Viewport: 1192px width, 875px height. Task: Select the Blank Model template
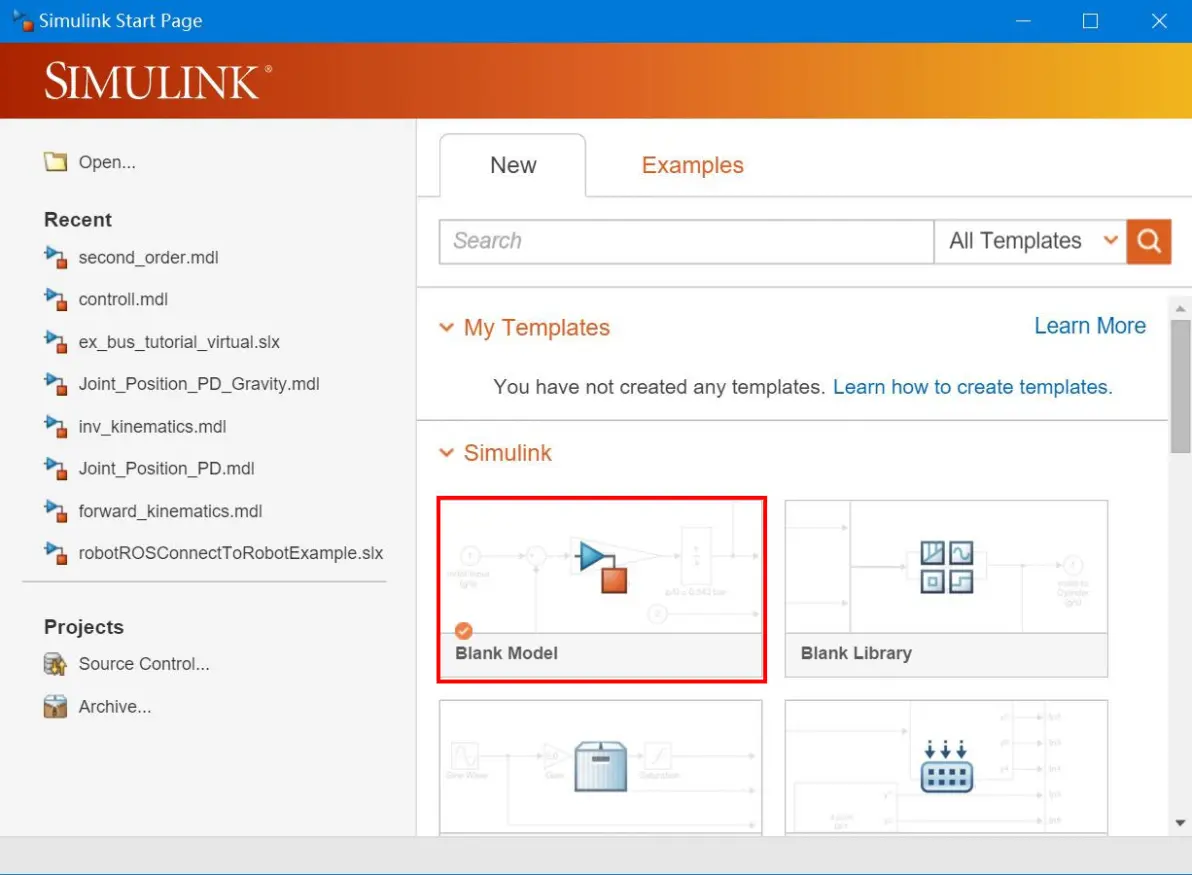pyautogui.click(x=601, y=589)
